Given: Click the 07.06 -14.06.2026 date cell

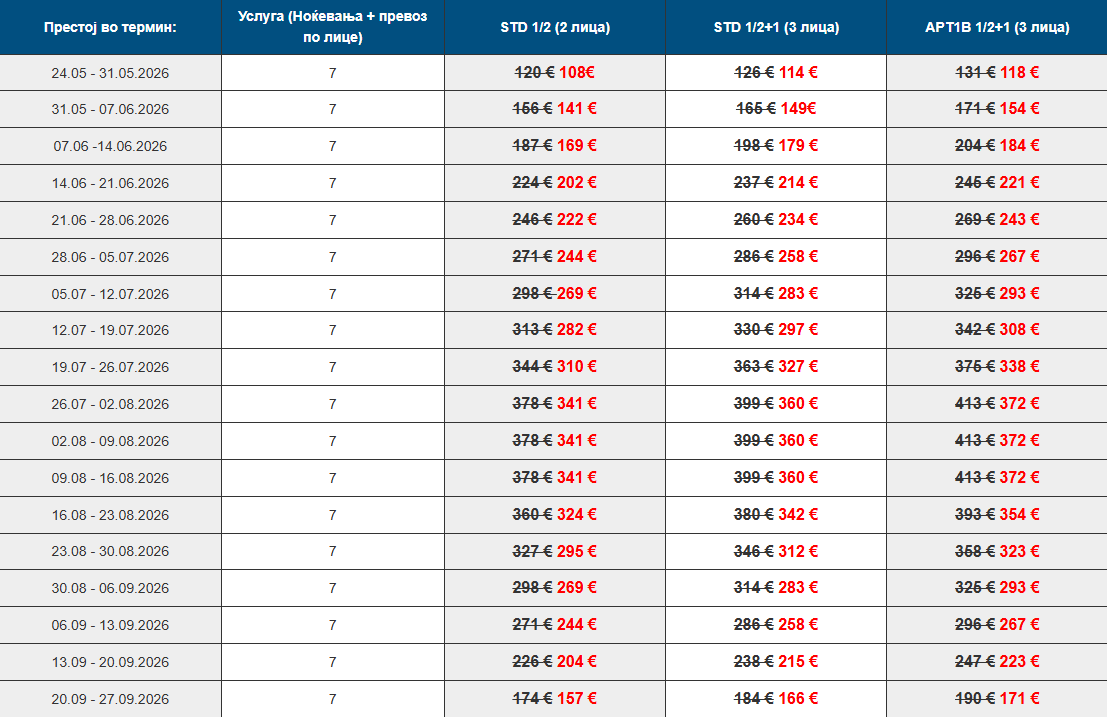Looking at the screenshot, I should (110, 146).
